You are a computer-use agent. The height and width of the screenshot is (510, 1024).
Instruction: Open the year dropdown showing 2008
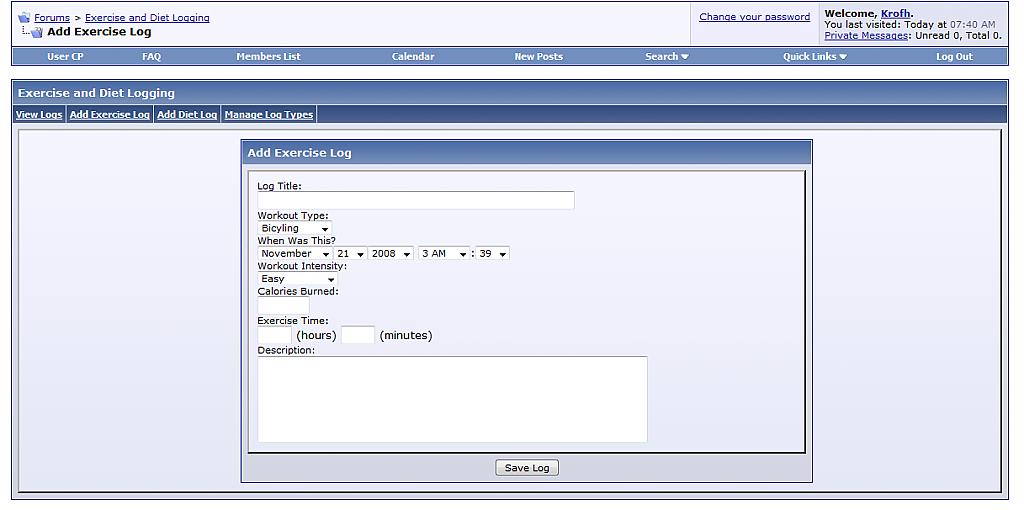pyautogui.click(x=391, y=254)
